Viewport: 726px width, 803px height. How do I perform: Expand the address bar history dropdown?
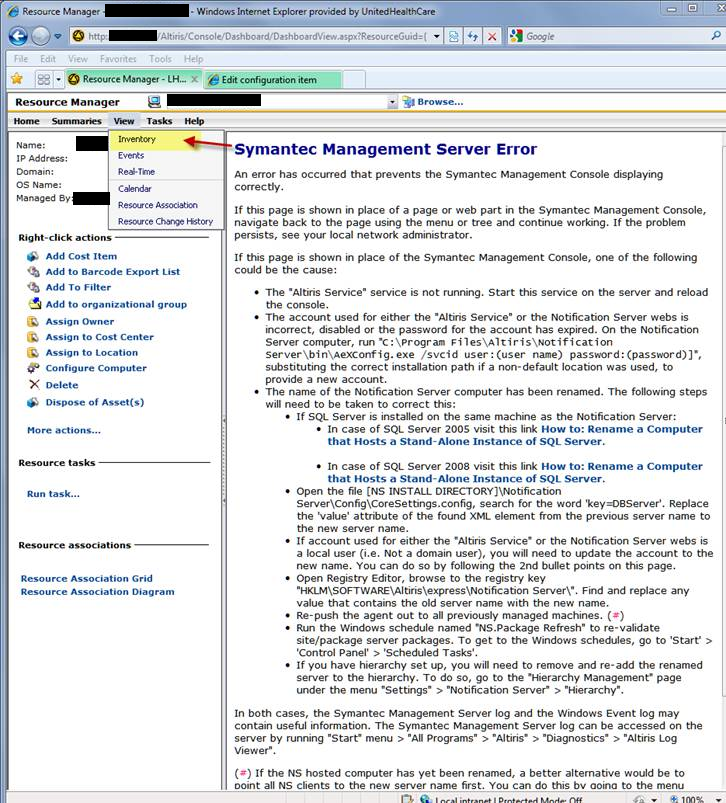436,36
